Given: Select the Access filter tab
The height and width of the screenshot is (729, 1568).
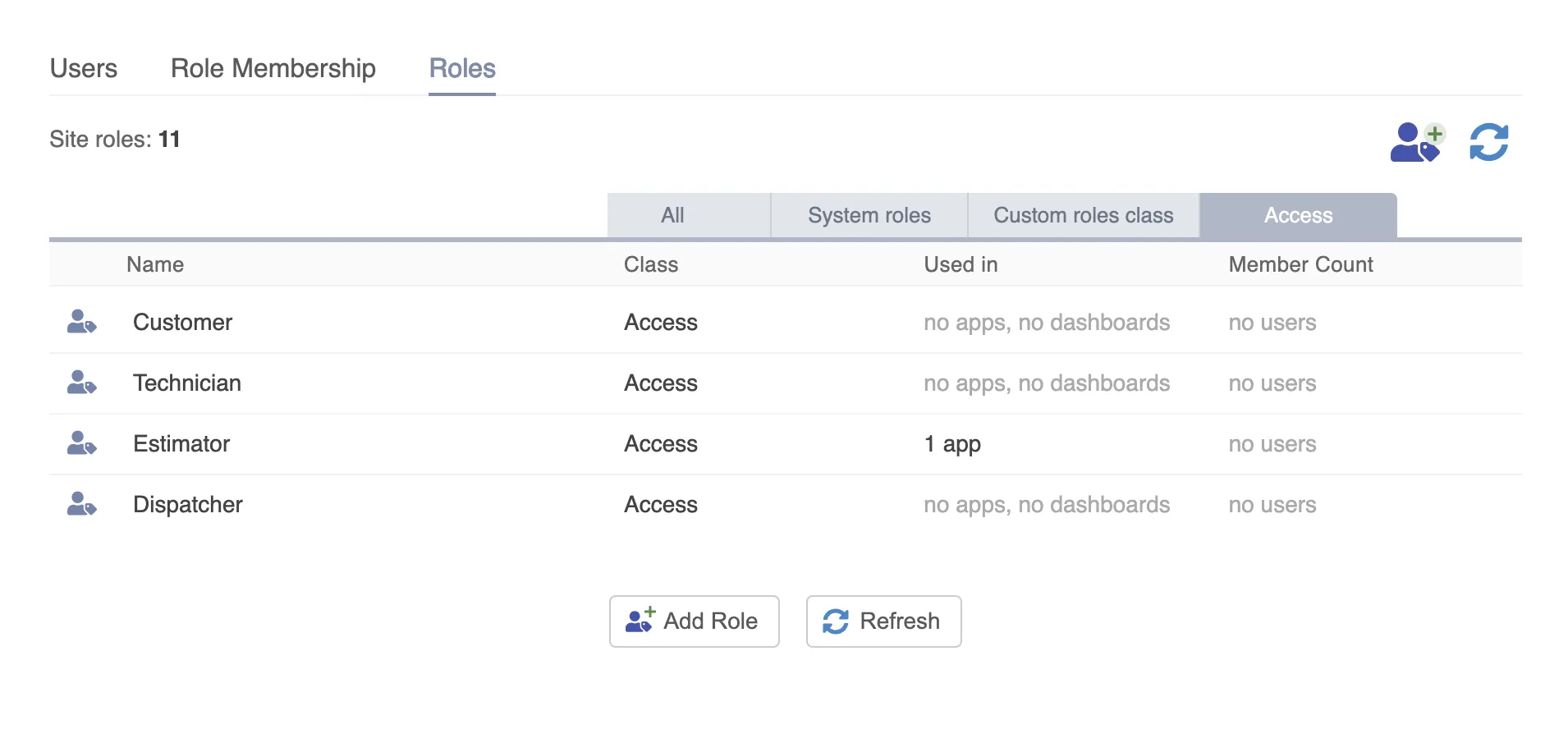Looking at the screenshot, I should click(x=1298, y=215).
